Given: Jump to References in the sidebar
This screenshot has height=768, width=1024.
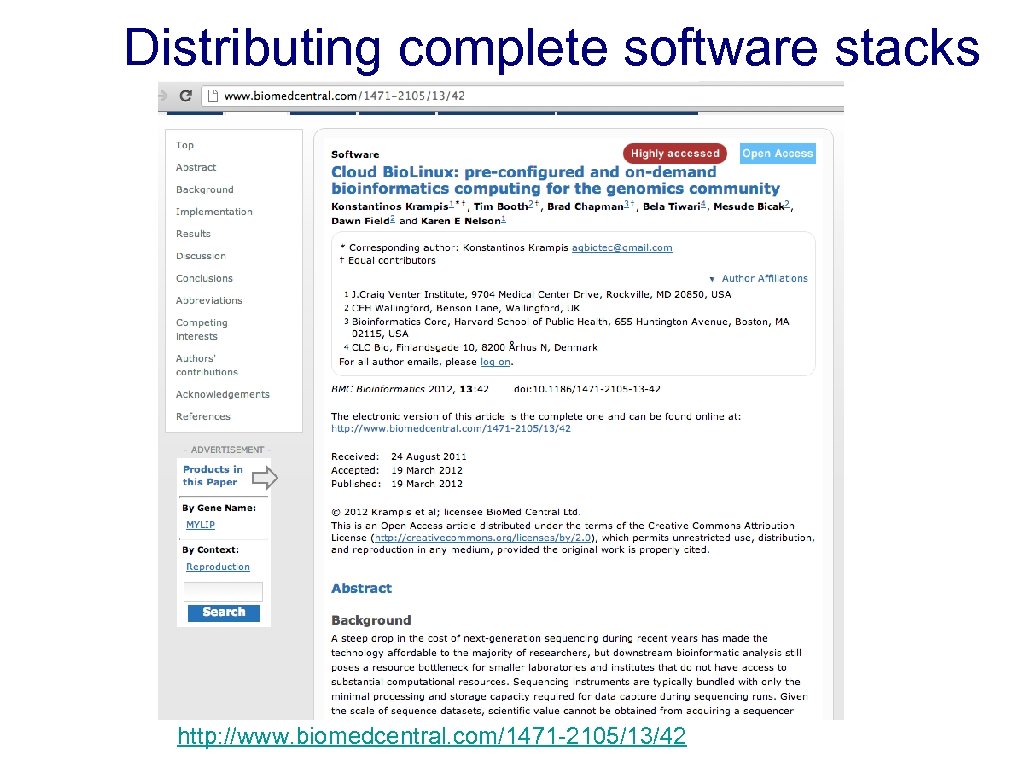Looking at the screenshot, I should pos(203,416).
